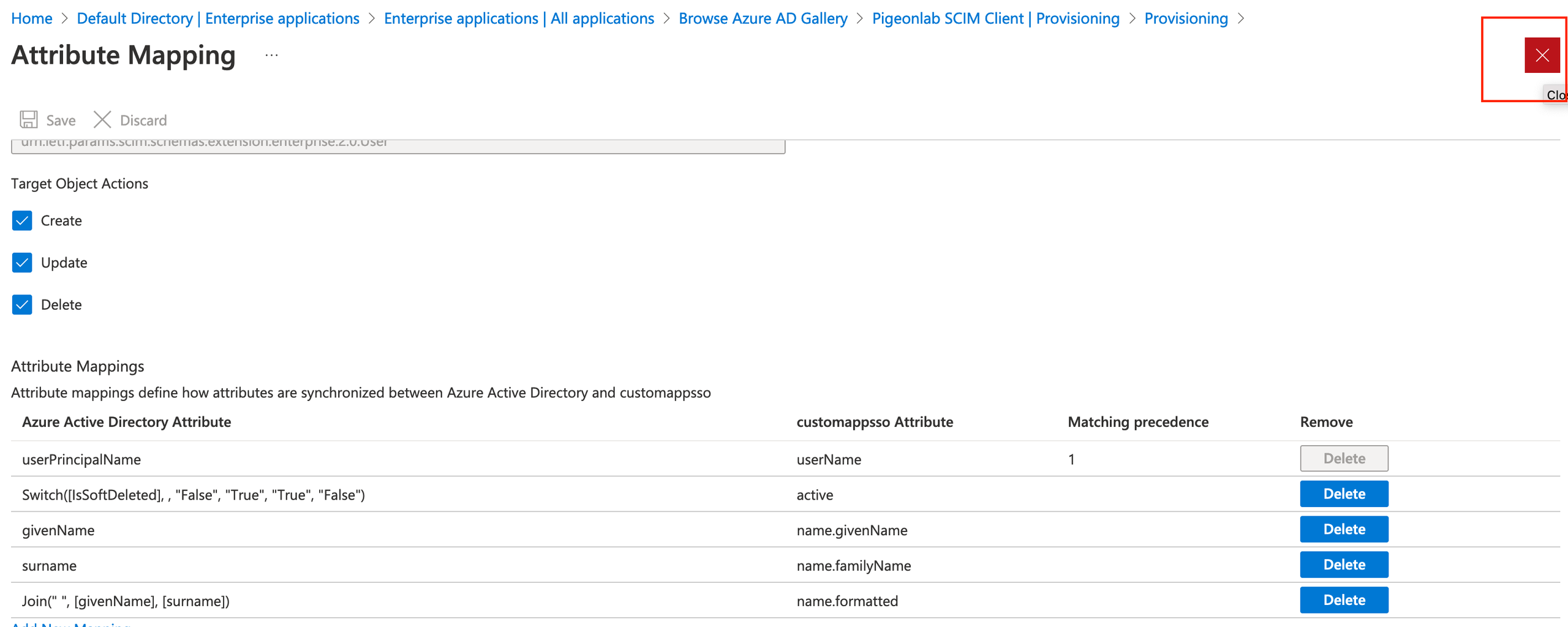Click the Save floppy disk icon
Screen dimensions: 1568x627
[x=28, y=119]
